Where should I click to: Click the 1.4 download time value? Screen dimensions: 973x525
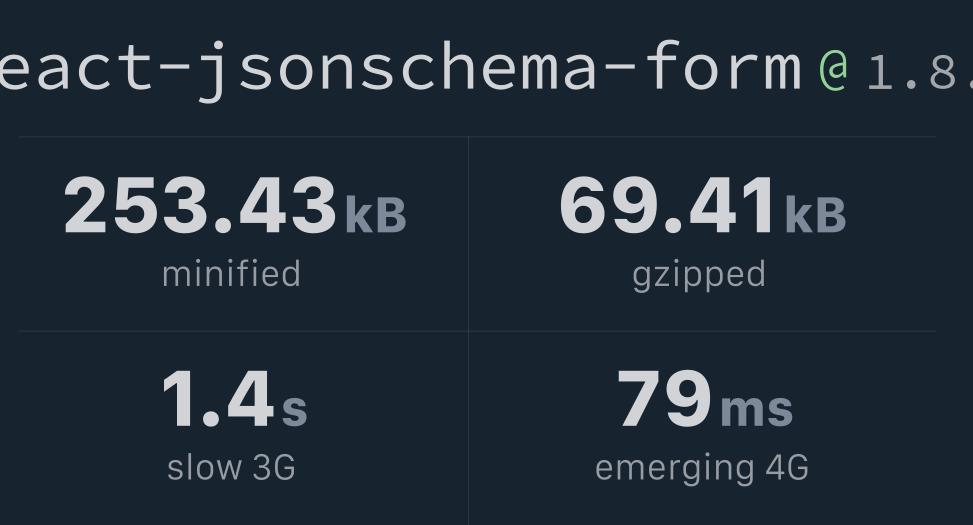tap(218, 398)
